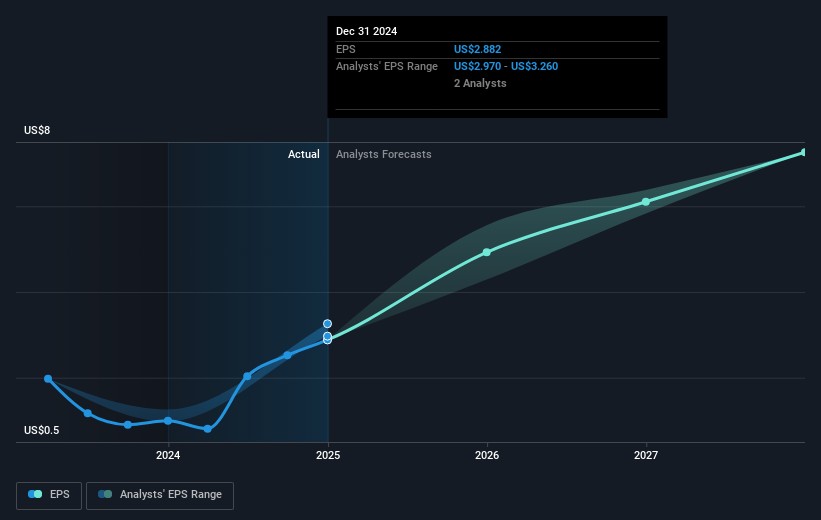Select the final forecast point at the right edge
The image size is (821, 520).
tap(803, 152)
